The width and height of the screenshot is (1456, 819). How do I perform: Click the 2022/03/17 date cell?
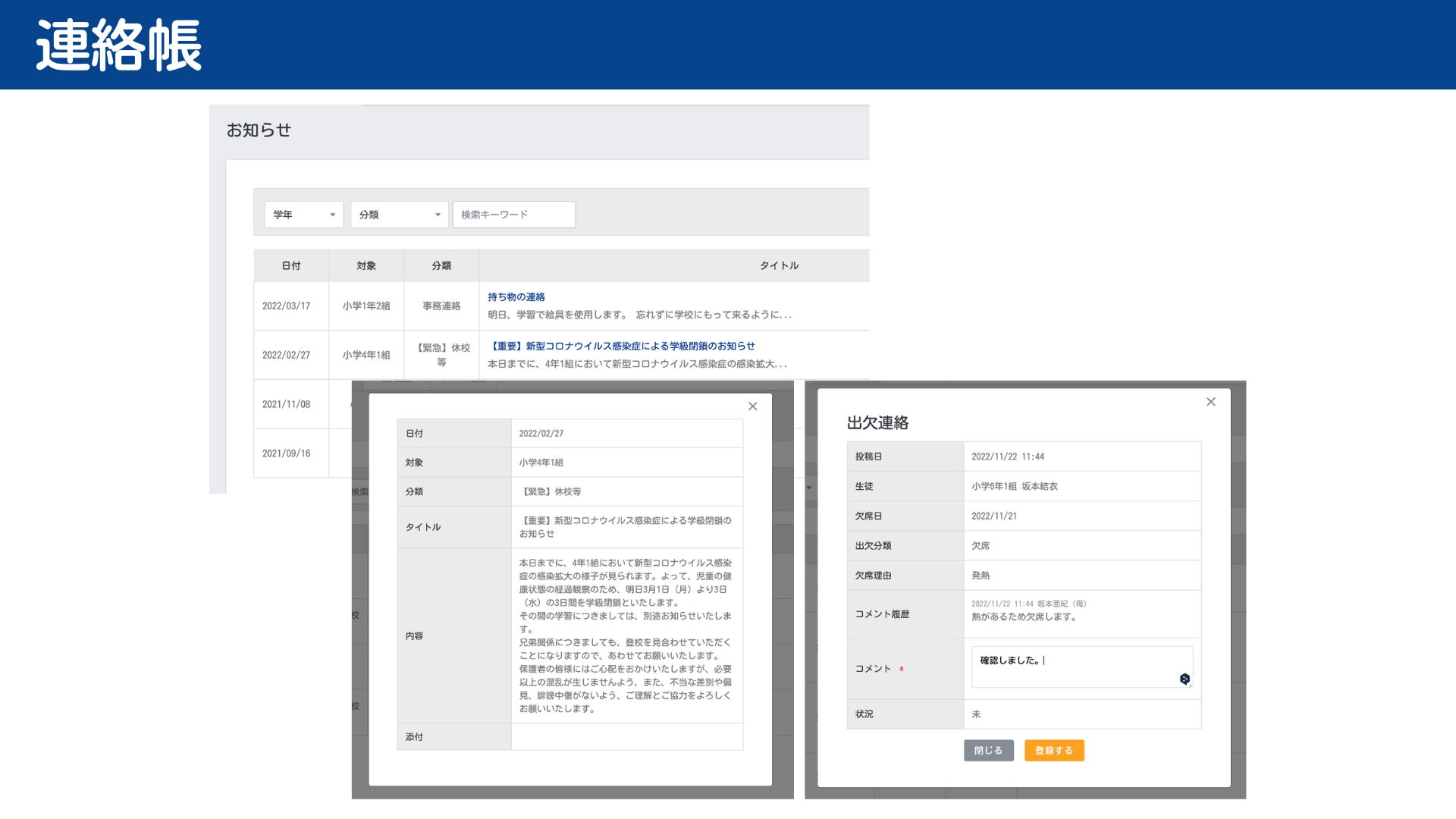[x=287, y=306]
